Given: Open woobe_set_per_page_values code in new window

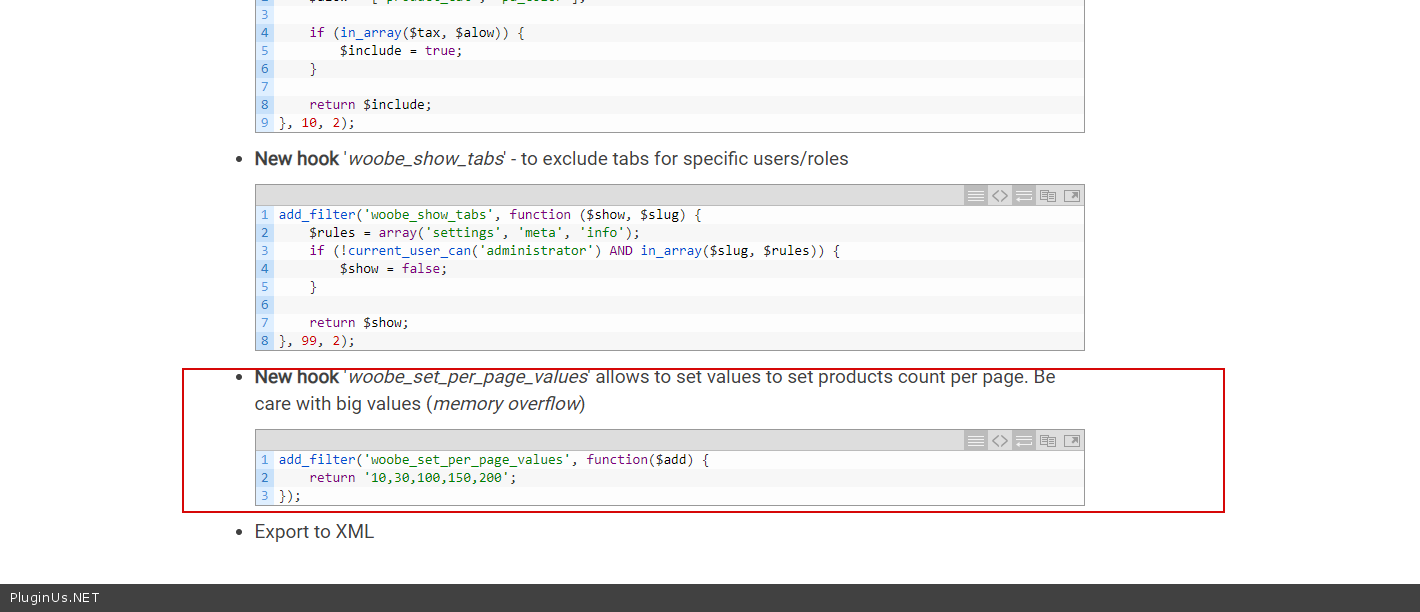Looking at the screenshot, I should click(x=1071, y=441).
